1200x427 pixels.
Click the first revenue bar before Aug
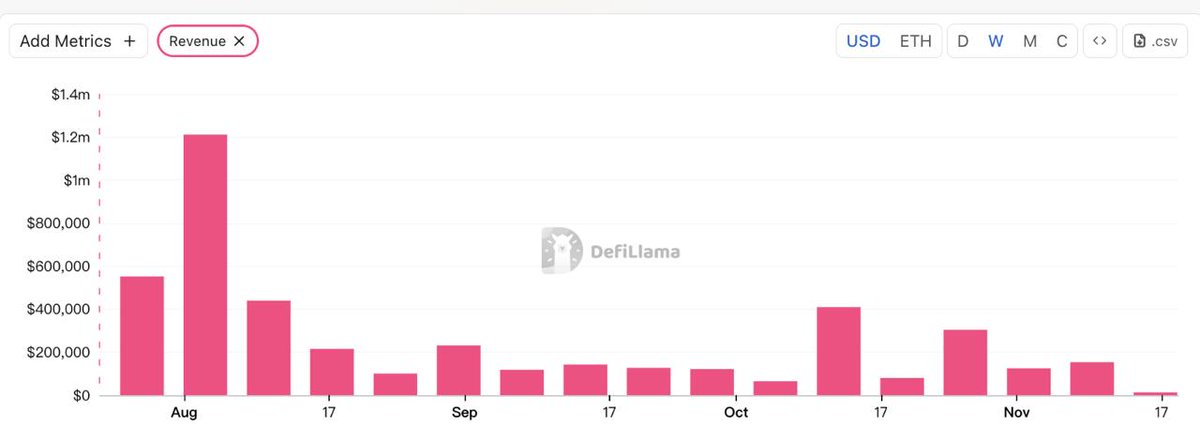[x=142, y=336]
